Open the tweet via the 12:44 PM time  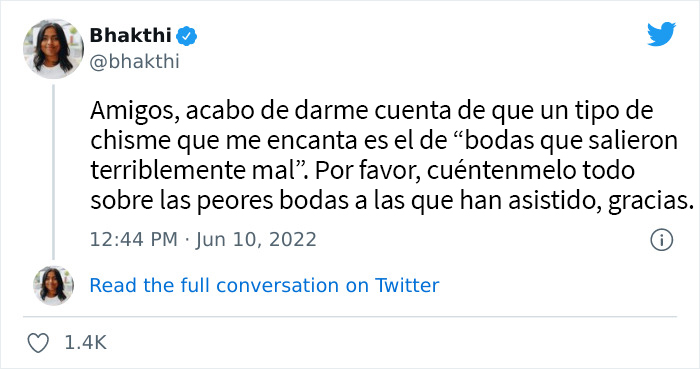click(134, 240)
